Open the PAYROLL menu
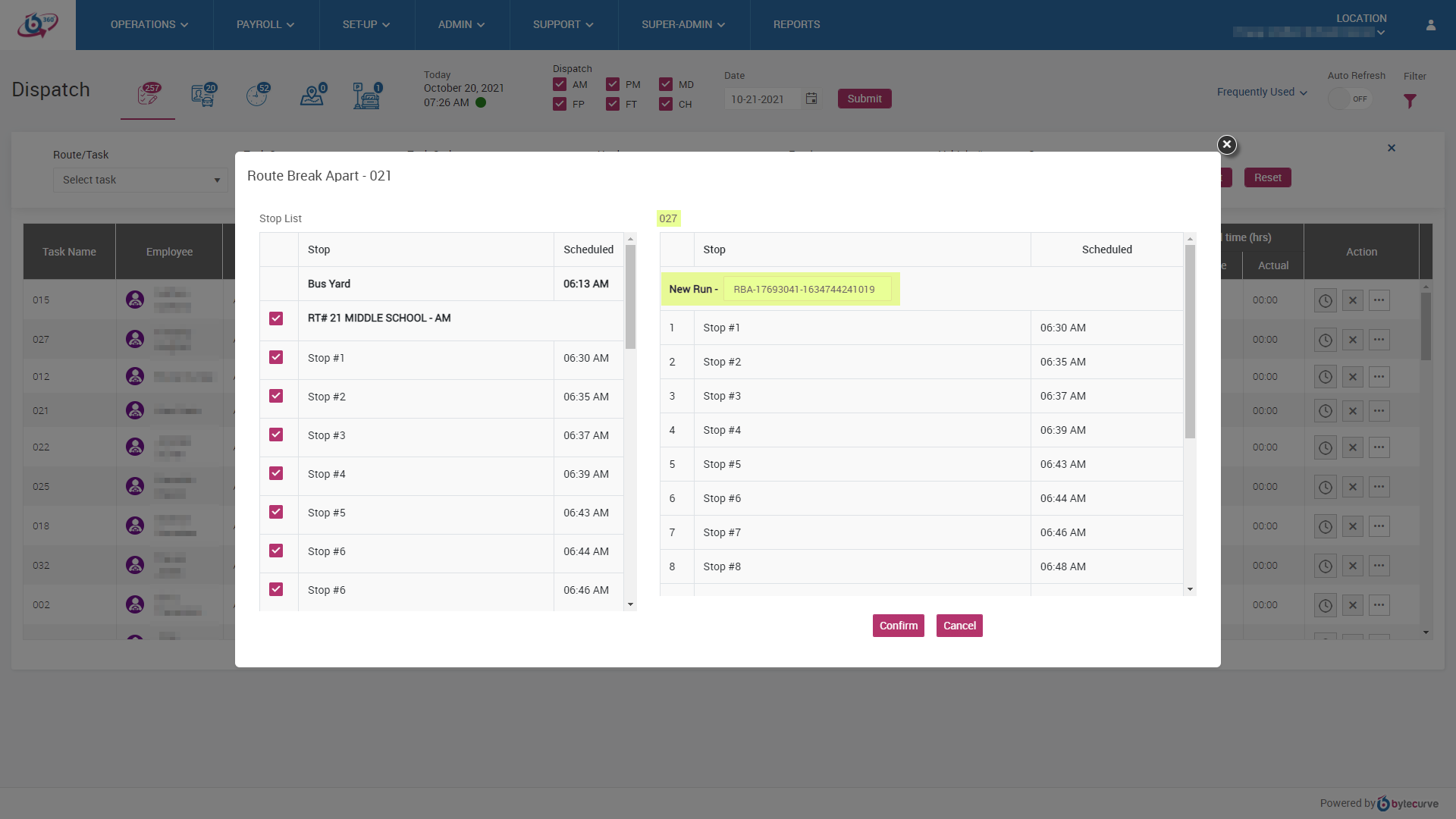The width and height of the screenshot is (1456, 819). coord(265,25)
